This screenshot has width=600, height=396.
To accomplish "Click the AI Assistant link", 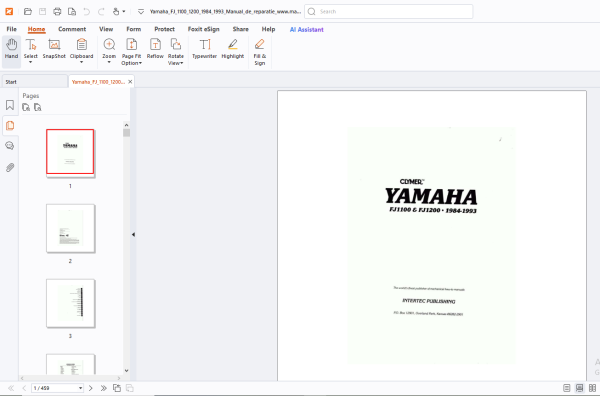I will (x=307, y=29).
